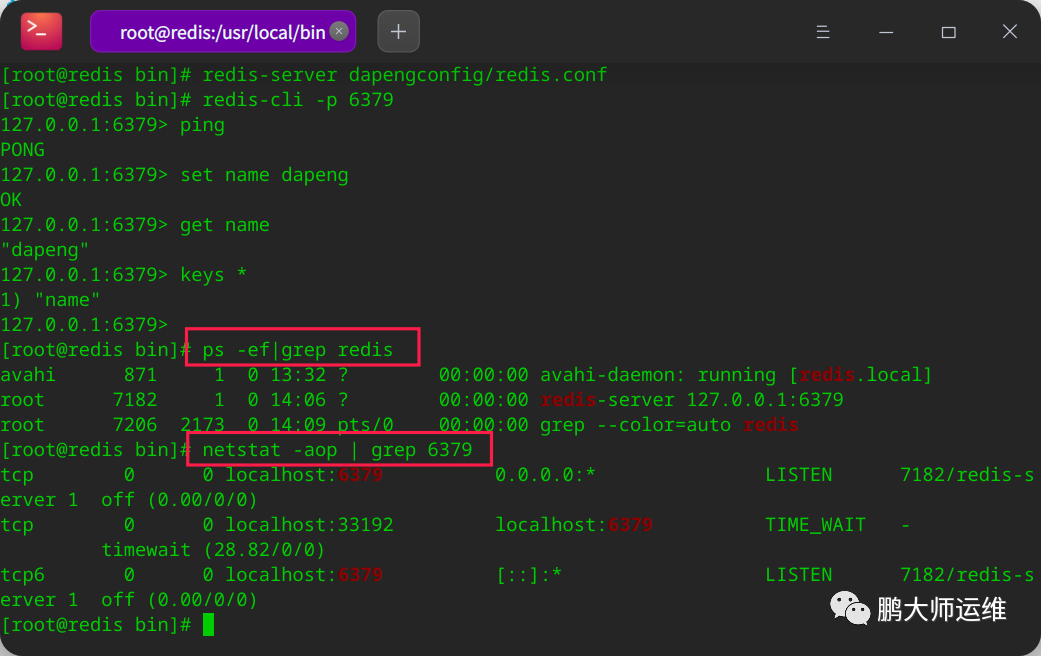Open the hamburger menu in title bar
Screen dimensions: 1041x656
point(823,32)
